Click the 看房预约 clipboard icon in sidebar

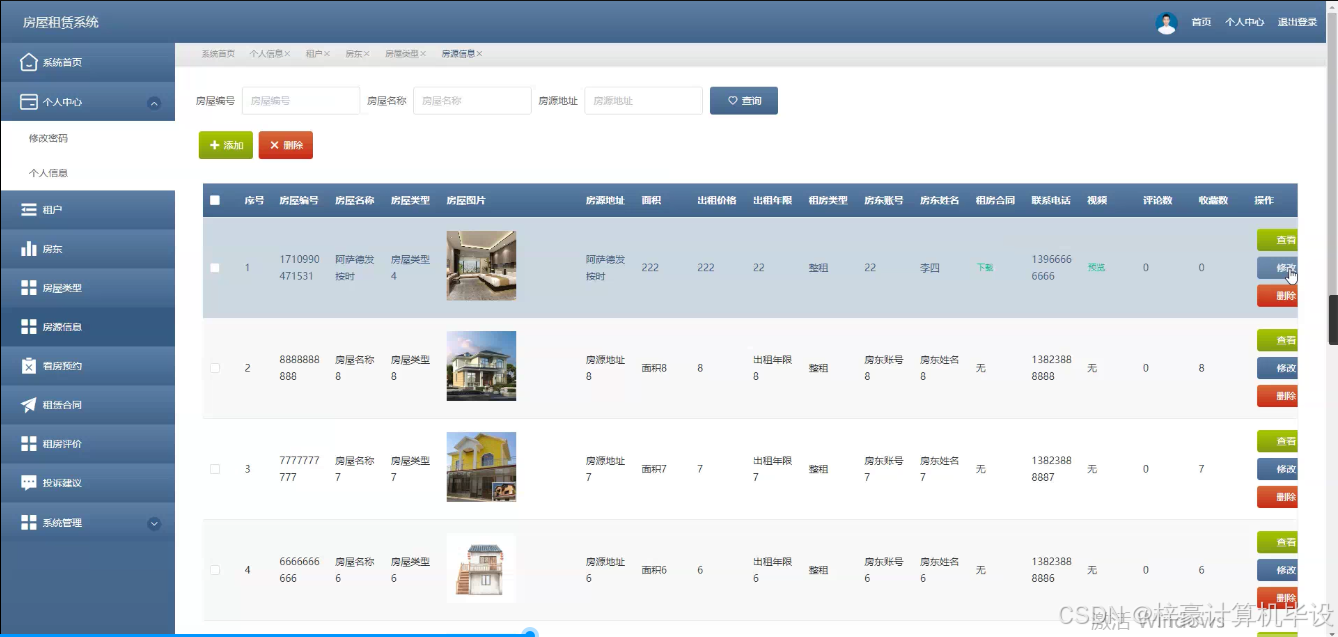29,366
